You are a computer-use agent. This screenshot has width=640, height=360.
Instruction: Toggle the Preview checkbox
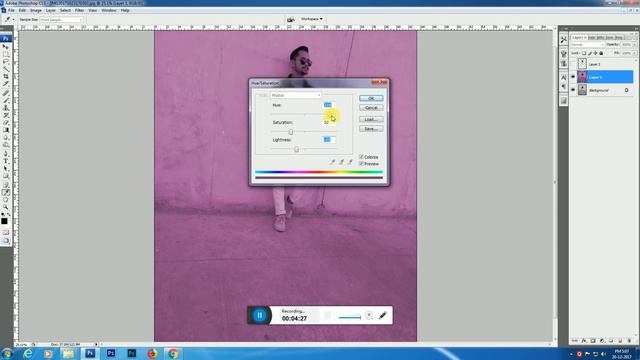tap(361, 164)
